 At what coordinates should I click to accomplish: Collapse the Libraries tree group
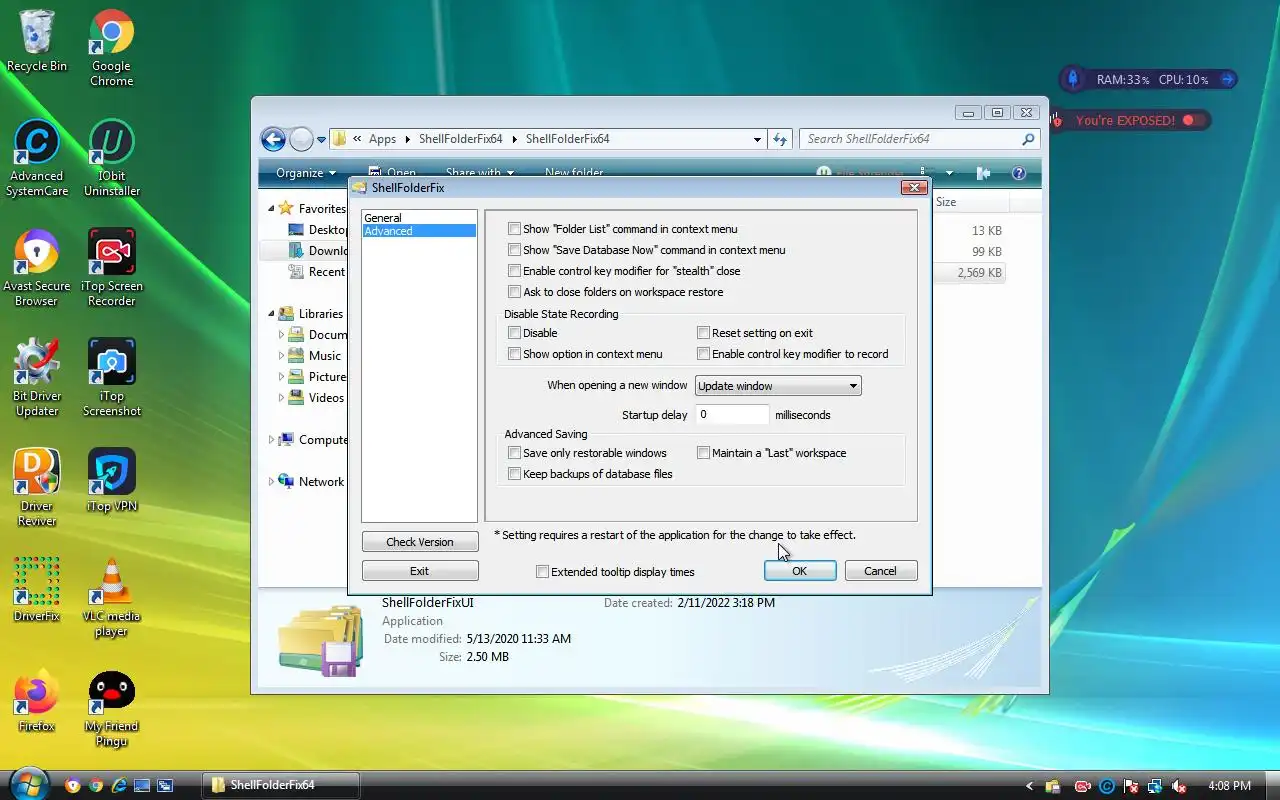(271, 314)
